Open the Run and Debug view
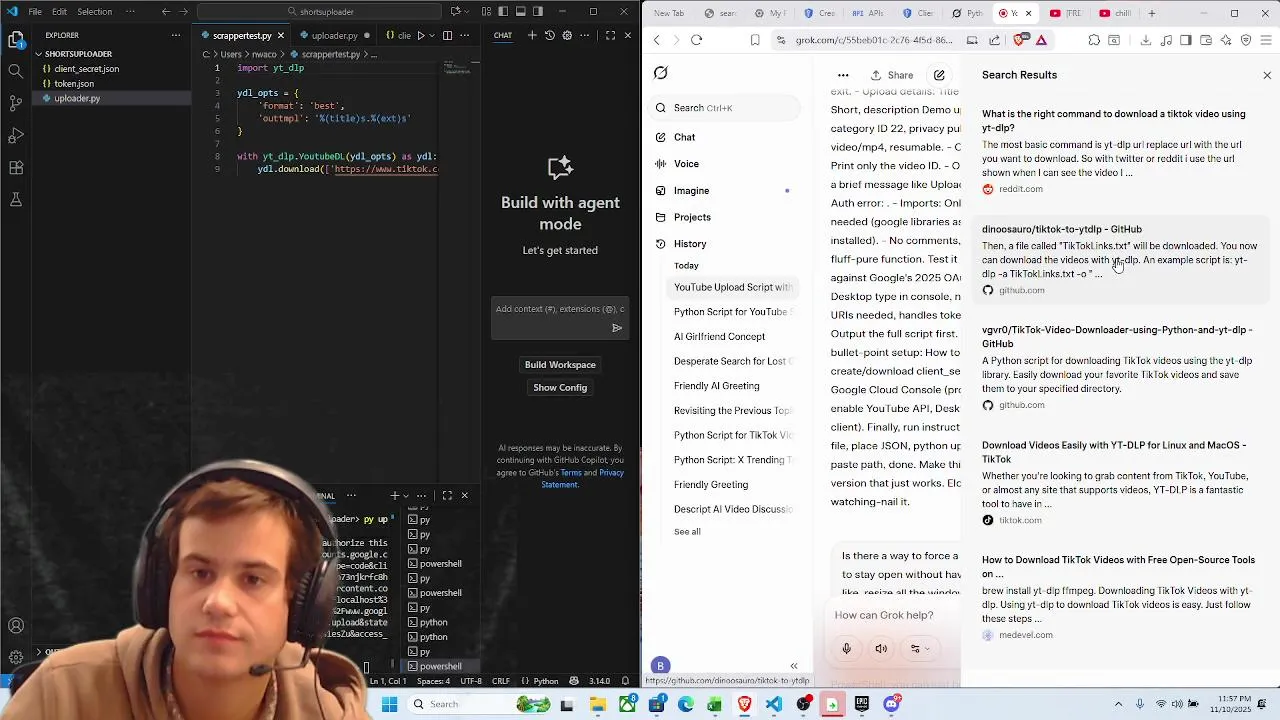The image size is (1280, 720). pos(16,135)
